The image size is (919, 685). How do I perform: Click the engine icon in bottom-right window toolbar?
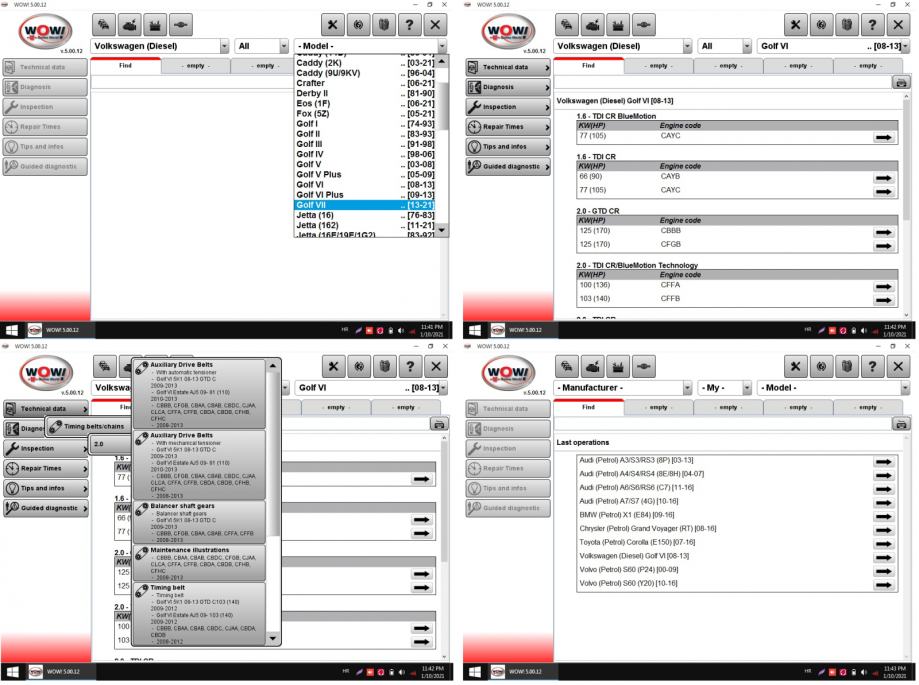(x=593, y=366)
